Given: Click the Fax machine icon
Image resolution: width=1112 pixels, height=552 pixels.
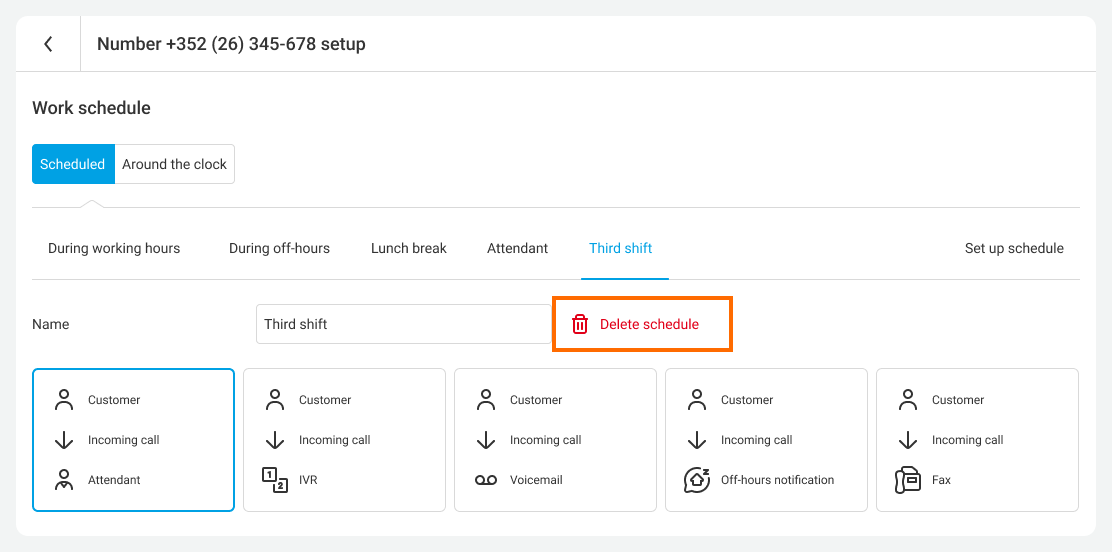Looking at the screenshot, I should coord(908,480).
